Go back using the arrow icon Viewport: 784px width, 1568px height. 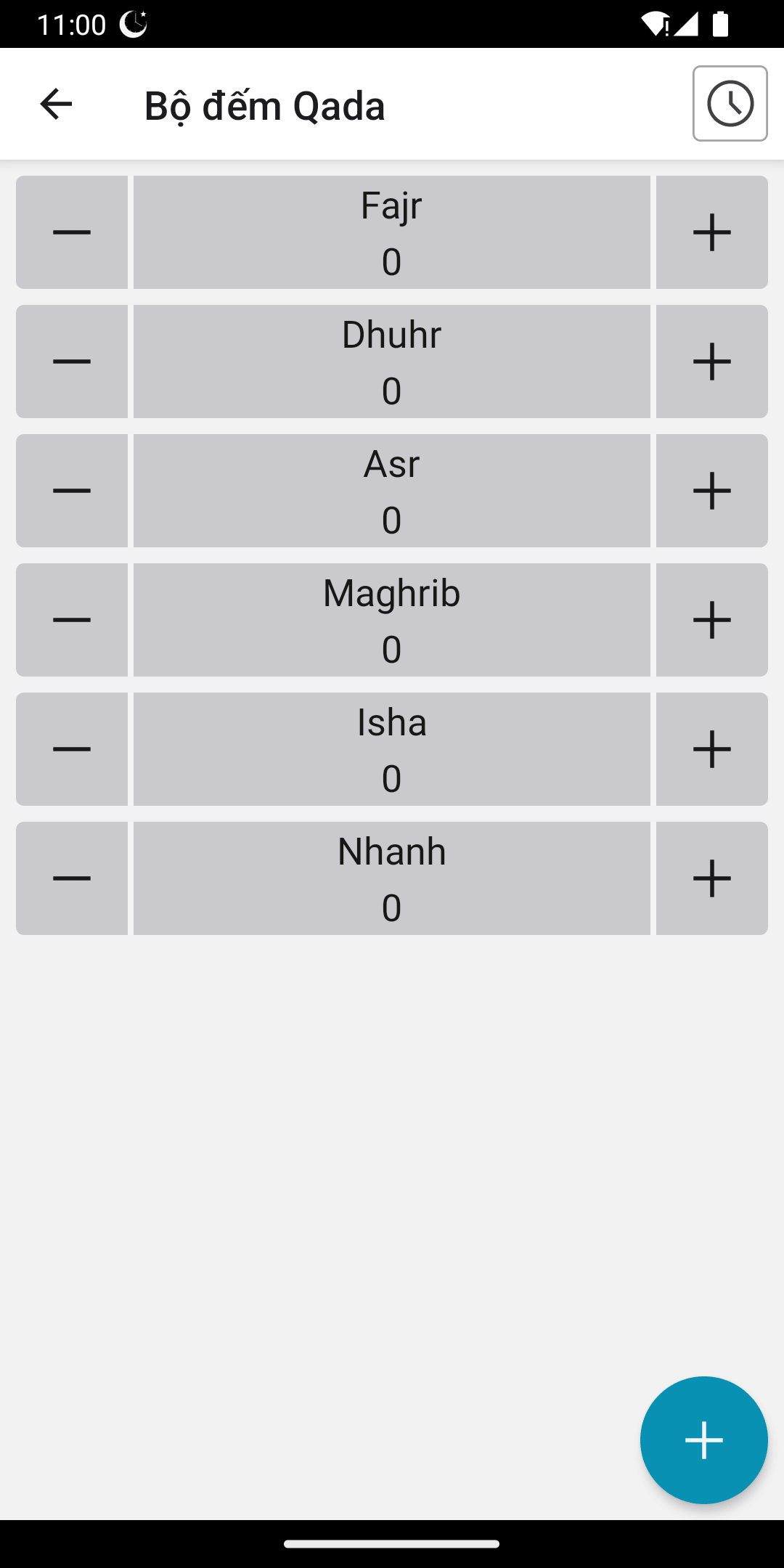click(x=56, y=104)
